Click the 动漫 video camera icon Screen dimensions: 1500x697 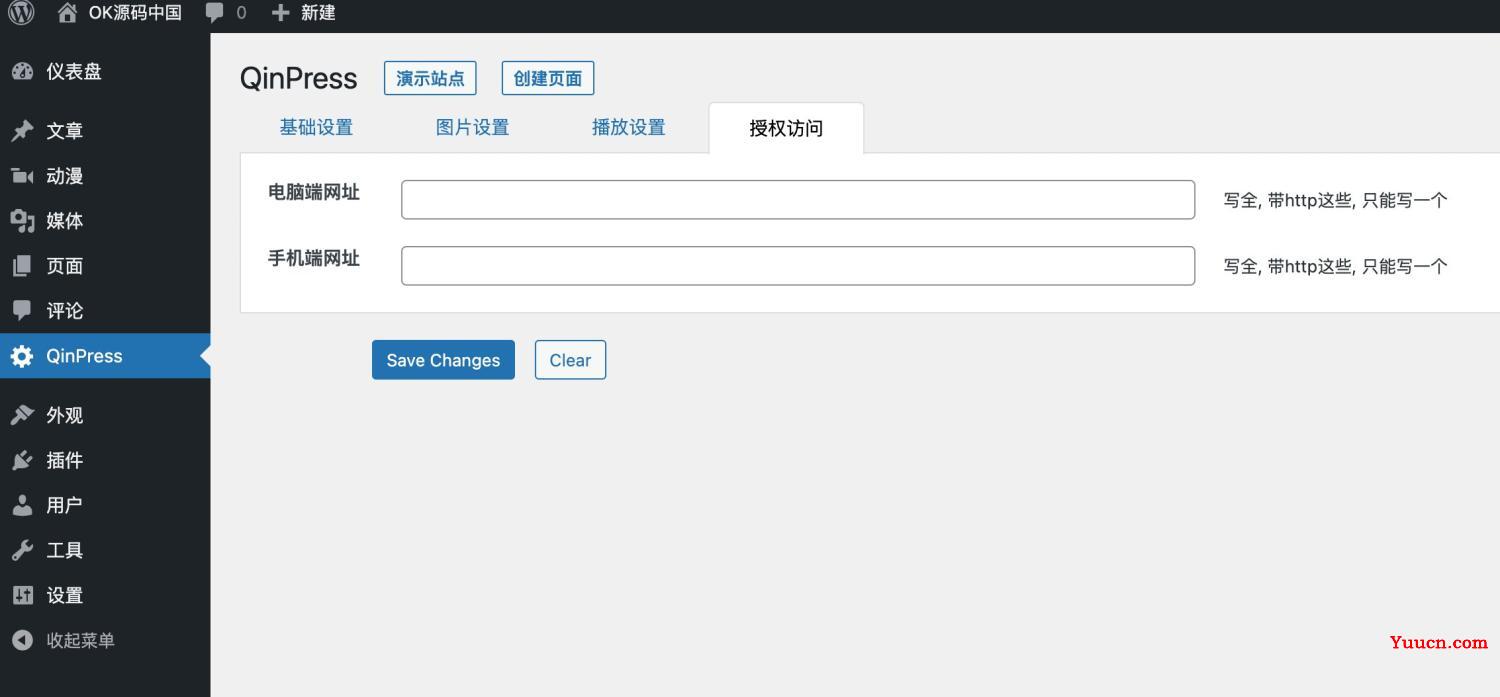22,176
